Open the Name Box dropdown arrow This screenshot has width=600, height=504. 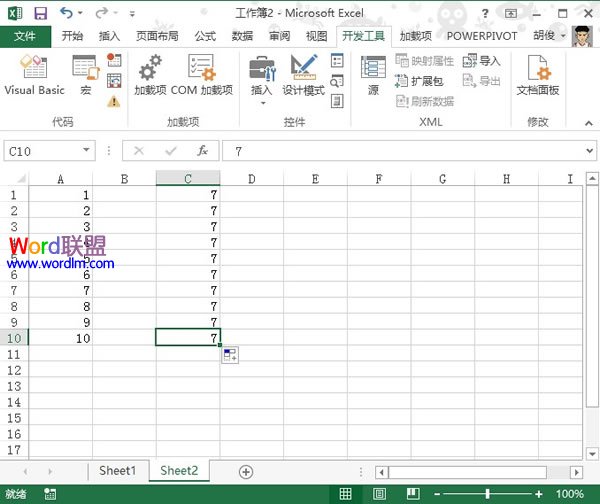tap(87, 150)
